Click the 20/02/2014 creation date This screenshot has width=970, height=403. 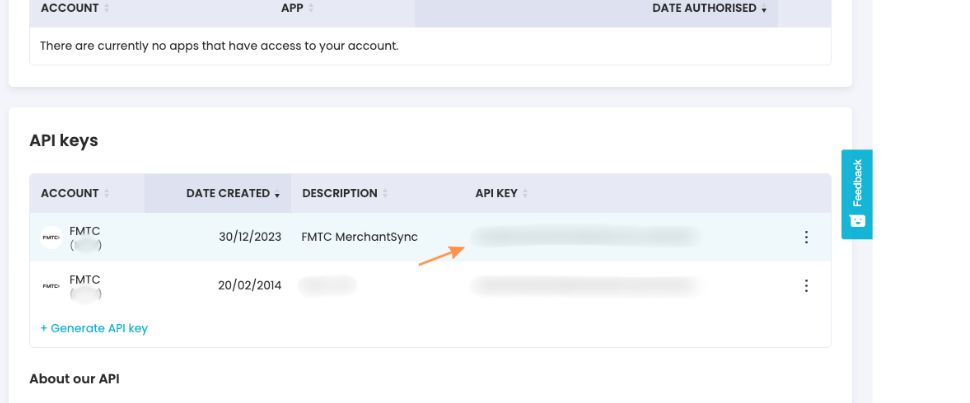pyautogui.click(x=250, y=286)
